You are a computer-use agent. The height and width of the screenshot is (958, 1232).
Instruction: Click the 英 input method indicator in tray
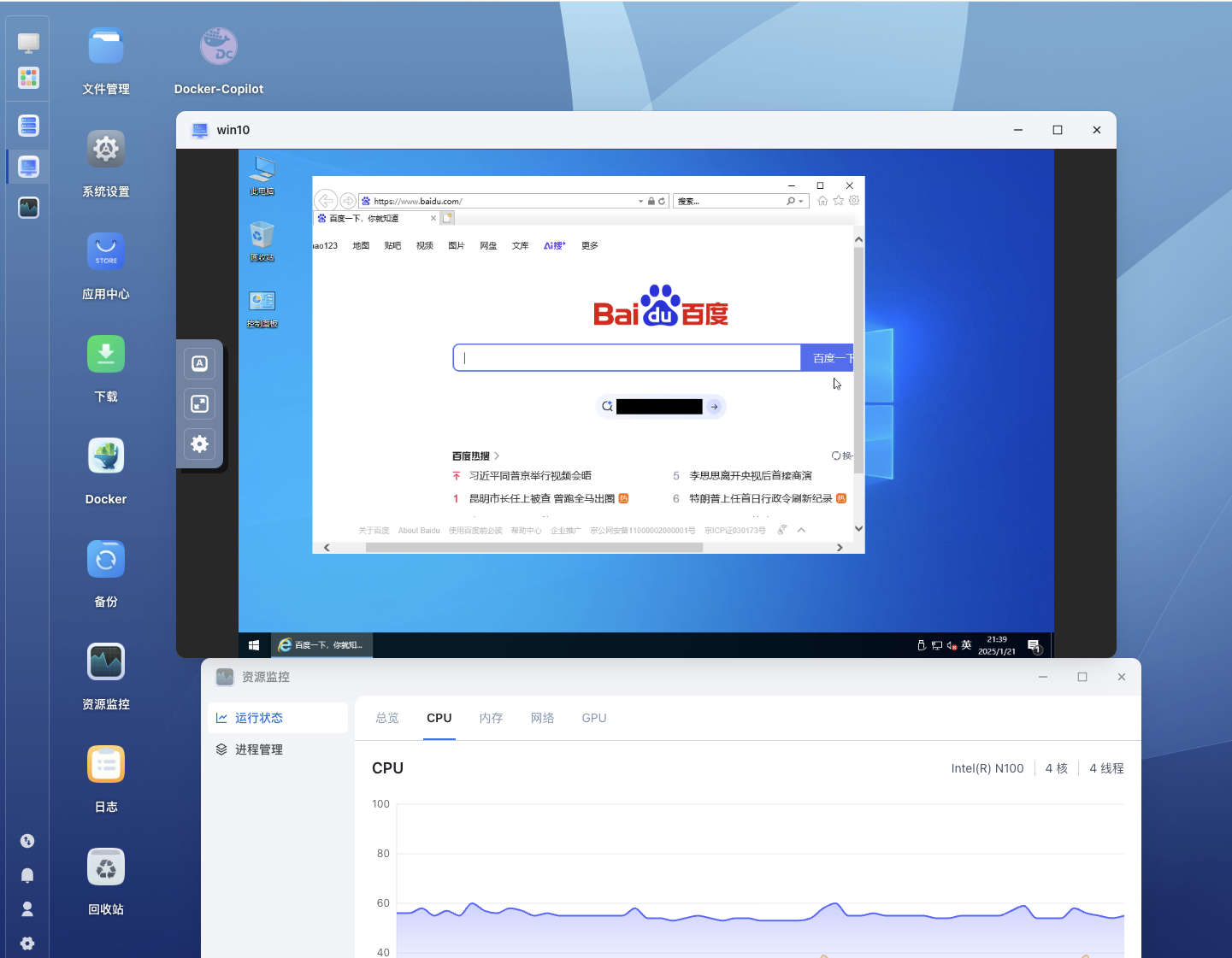pos(966,645)
